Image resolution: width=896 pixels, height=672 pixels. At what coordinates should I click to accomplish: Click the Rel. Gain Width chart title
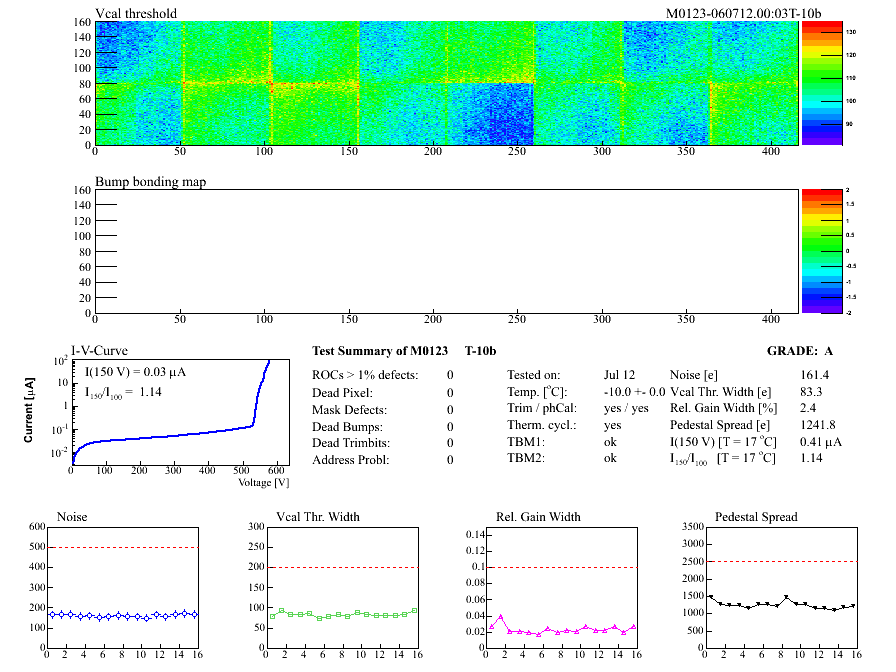click(x=538, y=517)
